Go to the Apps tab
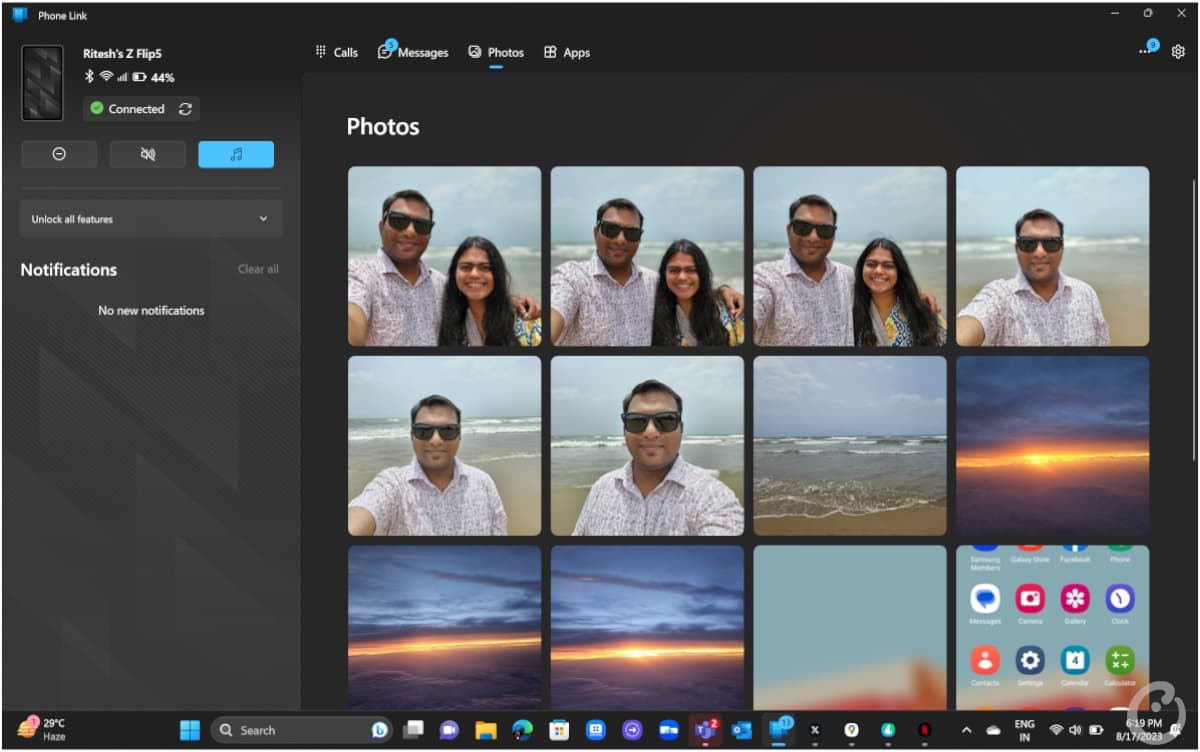Viewport: 1200px width, 752px height. click(x=567, y=52)
